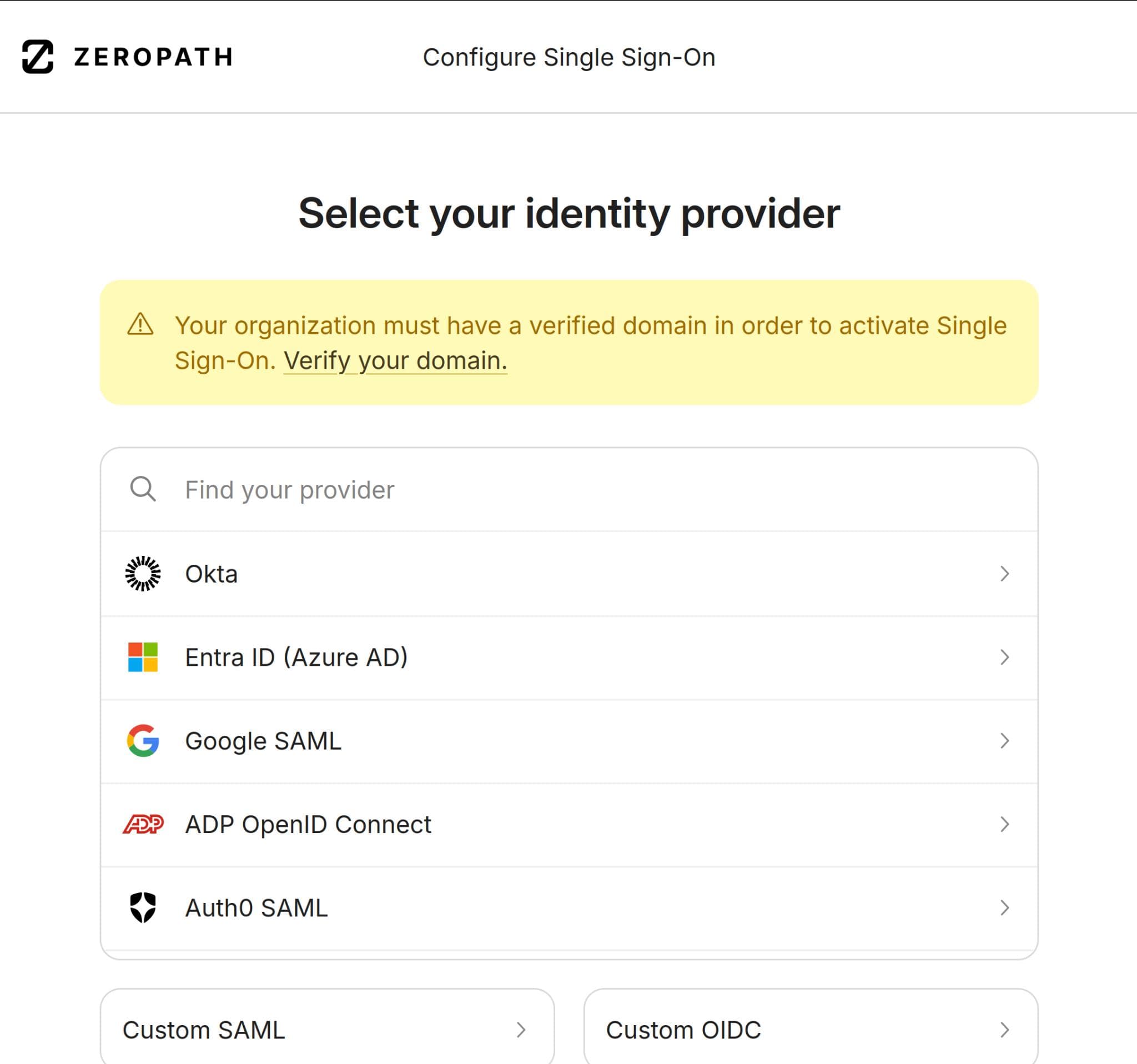Click the red ADP logo
The width and height of the screenshot is (1137, 1064).
point(143,824)
